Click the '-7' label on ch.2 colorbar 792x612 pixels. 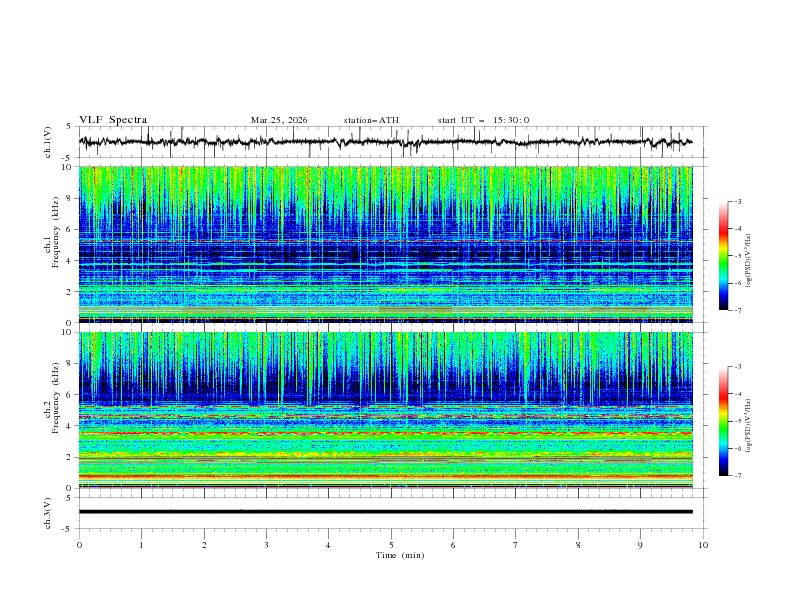pos(738,476)
